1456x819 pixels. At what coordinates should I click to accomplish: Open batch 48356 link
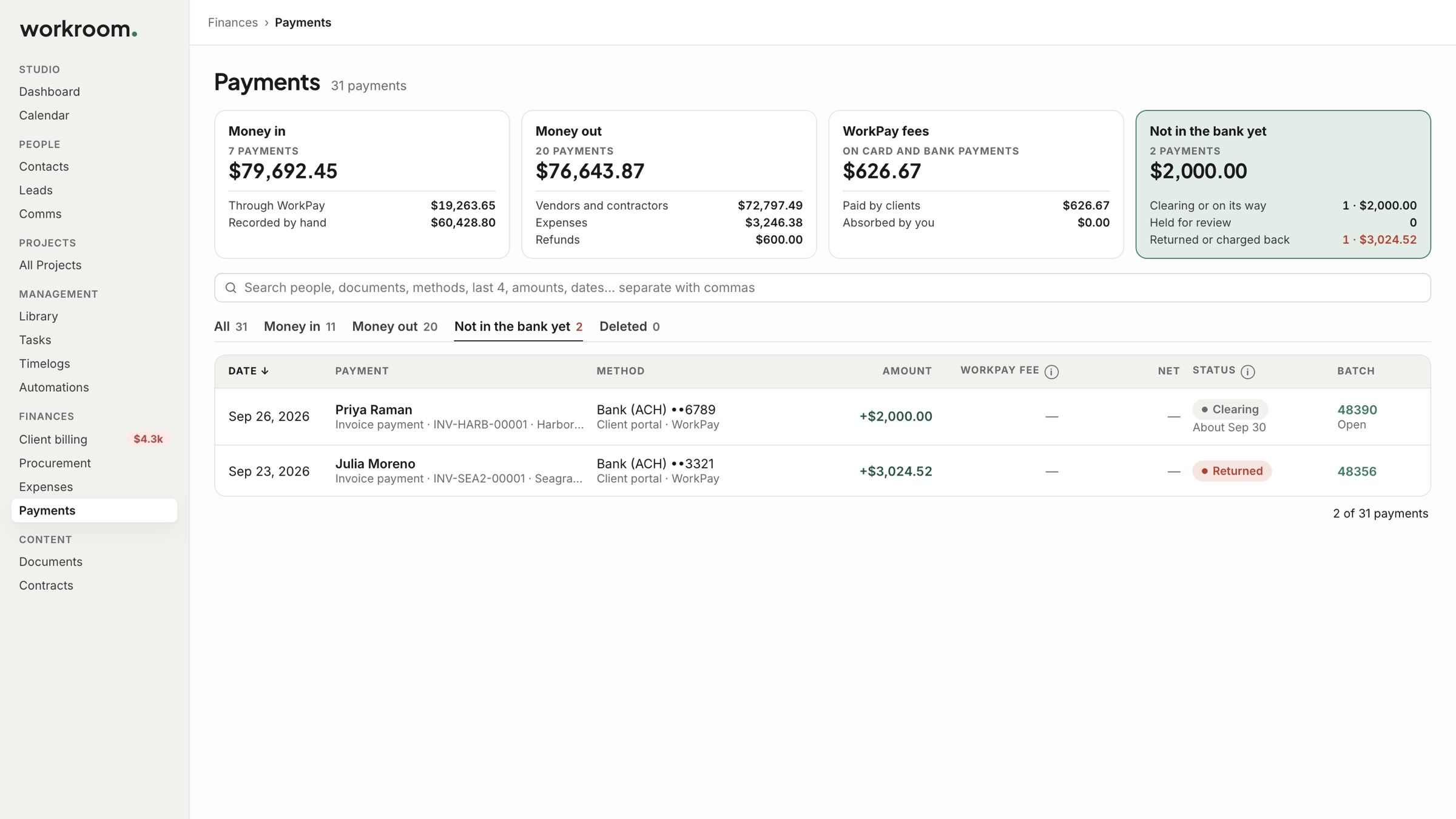point(1357,471)
